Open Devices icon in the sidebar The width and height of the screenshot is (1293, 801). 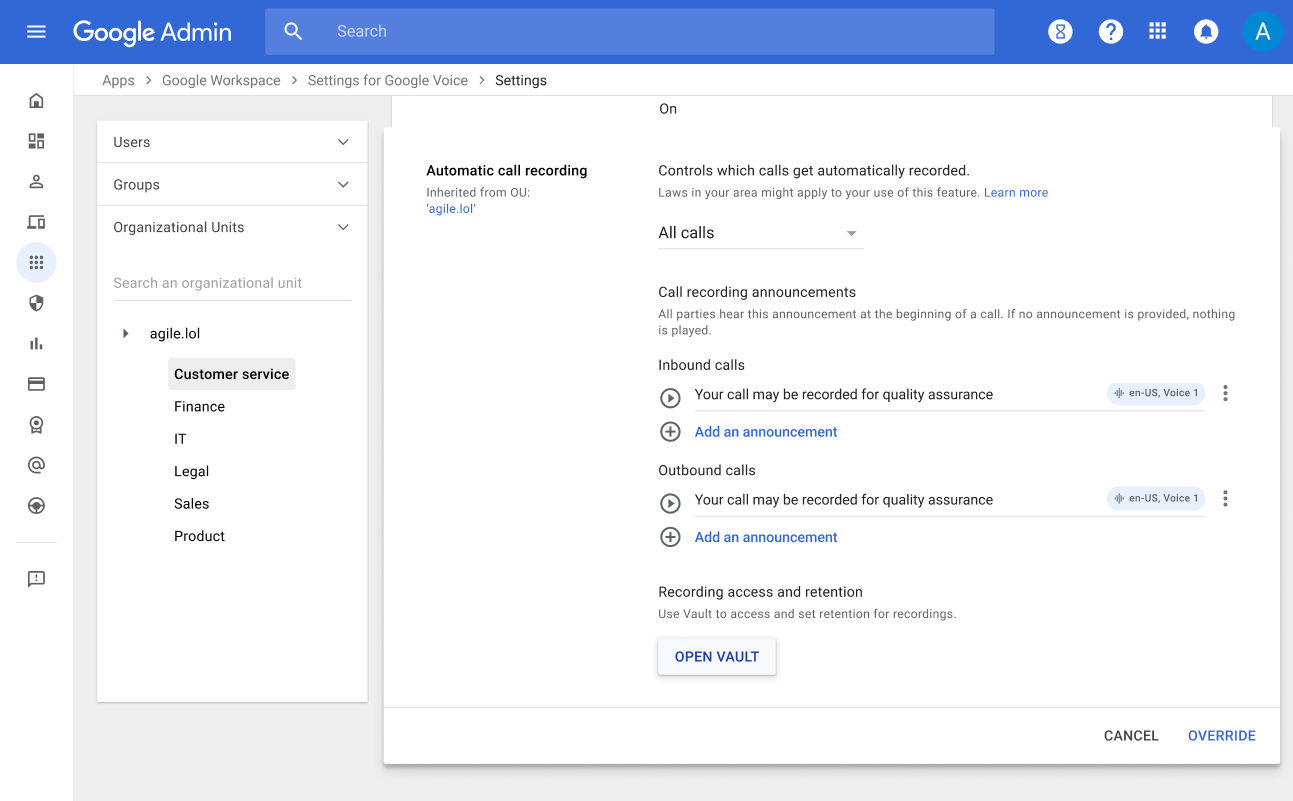(36, 222)
